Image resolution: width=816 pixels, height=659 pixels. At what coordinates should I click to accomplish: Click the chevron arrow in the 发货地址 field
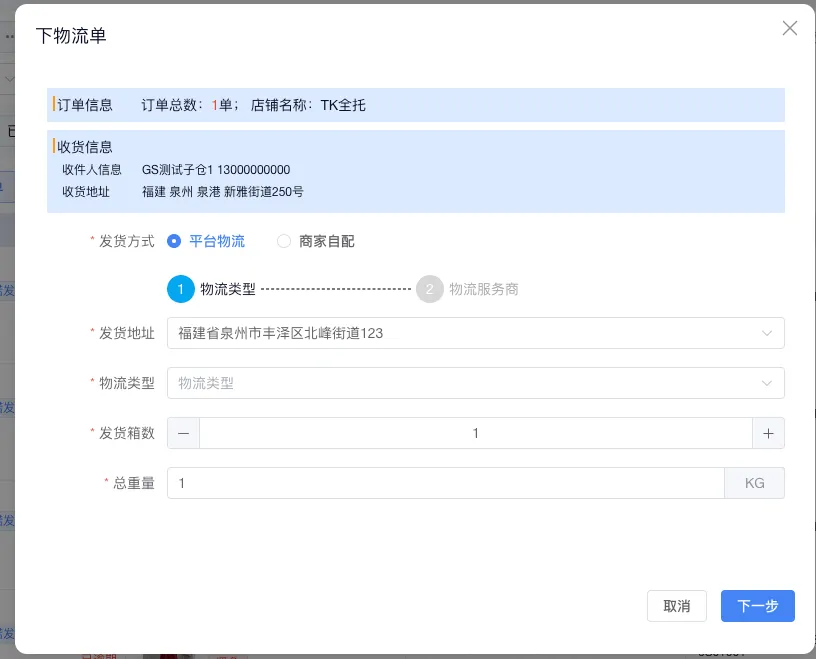pyautogui.click(x=767, y=333)
